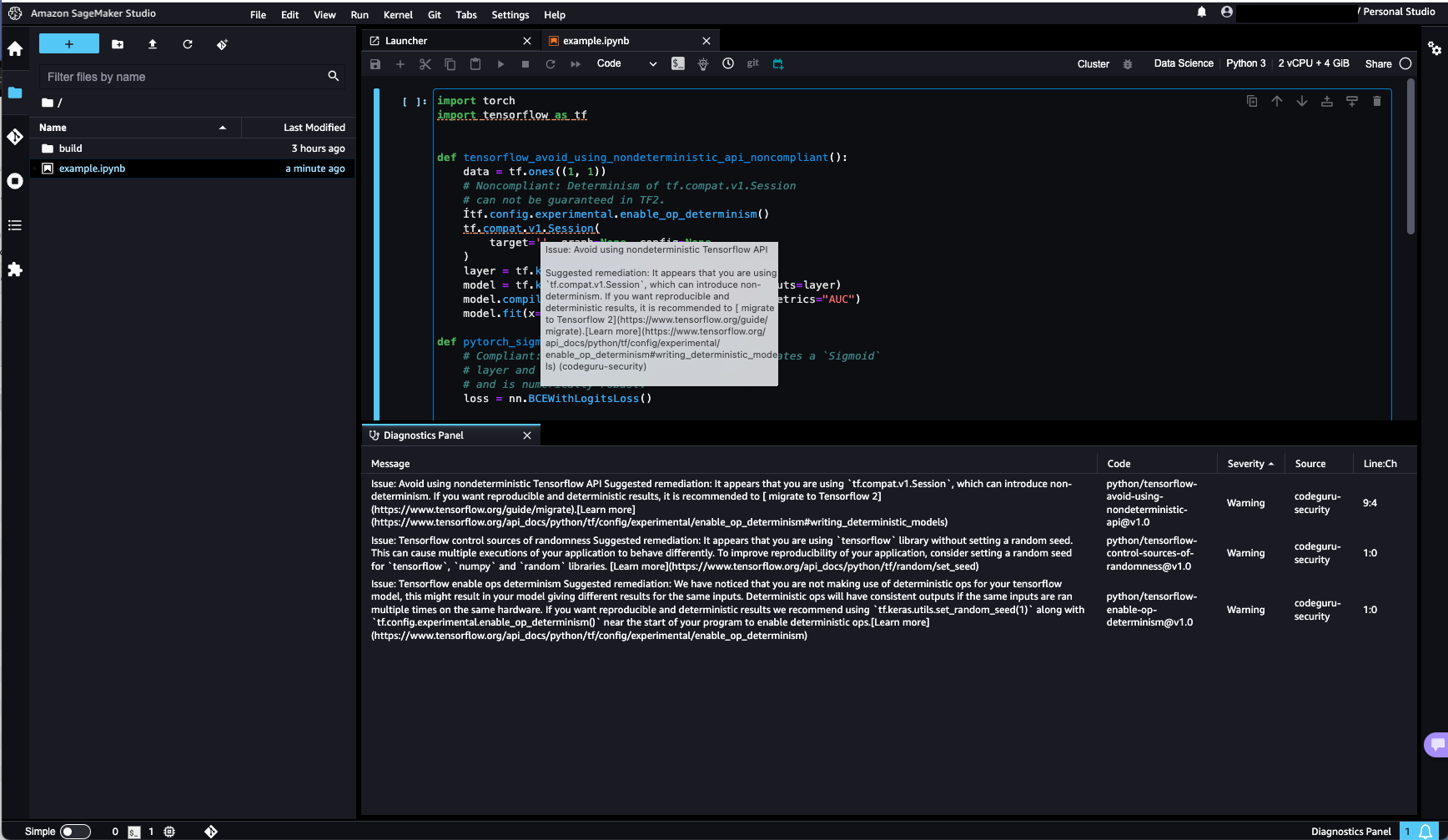1448x840 pixels.
Task: Open the extensions puzzle-piece sidebar icon
Action: 15,269
